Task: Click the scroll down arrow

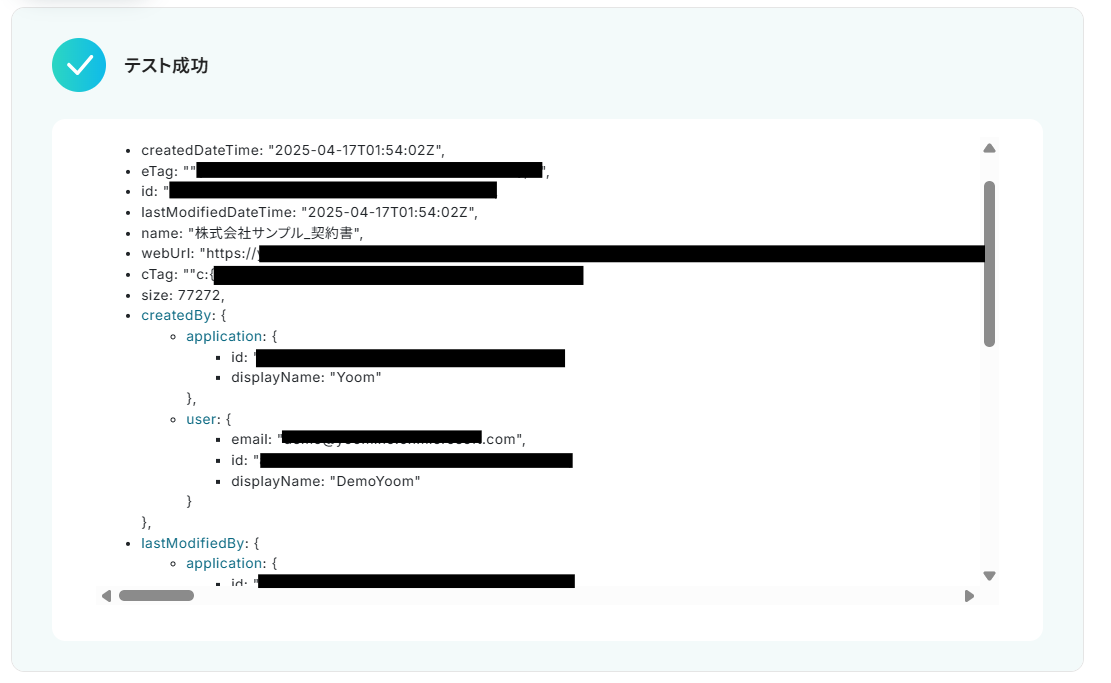Action: click(989, 576)
